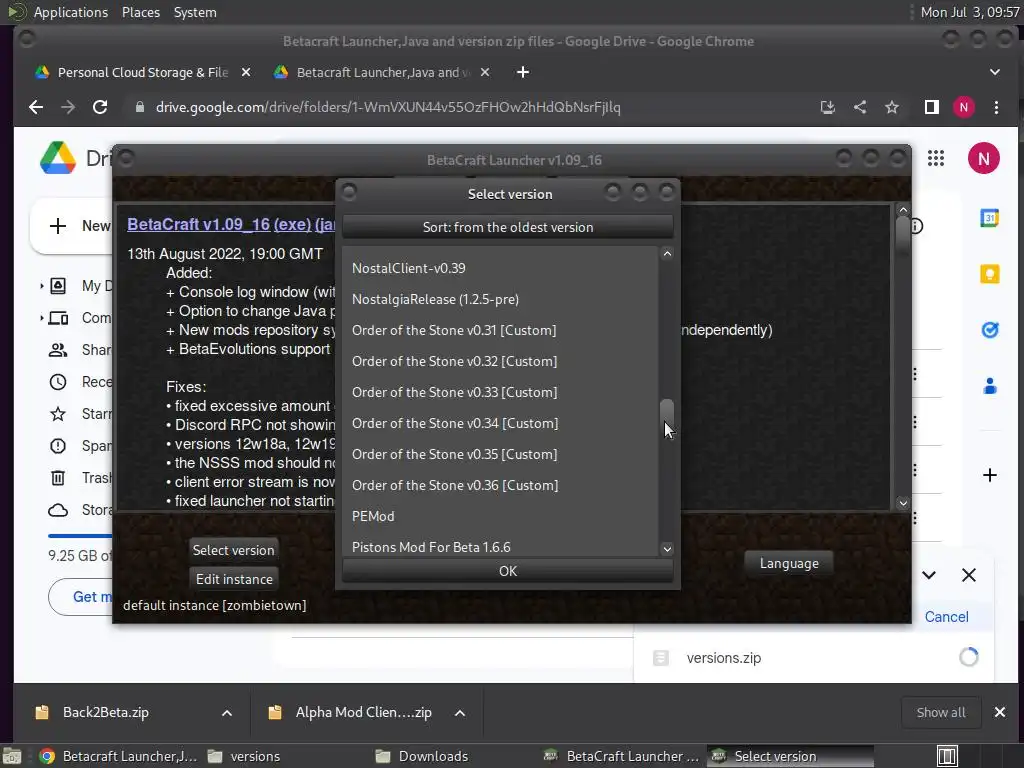Viewport: 1024px width, 768px height.
Task: Click changelog panel scroll down arrow
Action: (x=903, y=503)
